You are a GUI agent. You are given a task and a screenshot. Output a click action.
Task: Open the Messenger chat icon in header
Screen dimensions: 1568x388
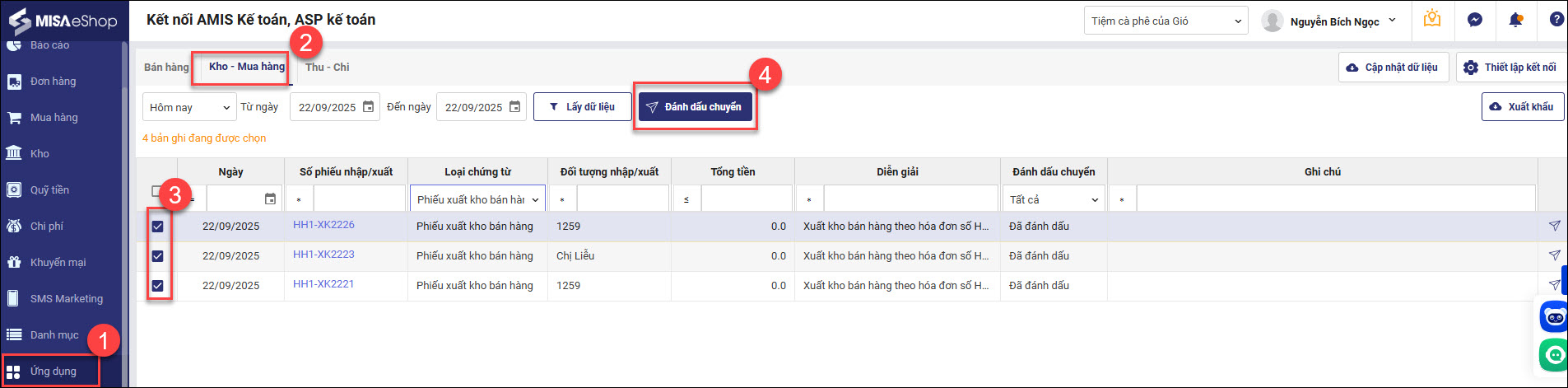tap(1474, 20)
